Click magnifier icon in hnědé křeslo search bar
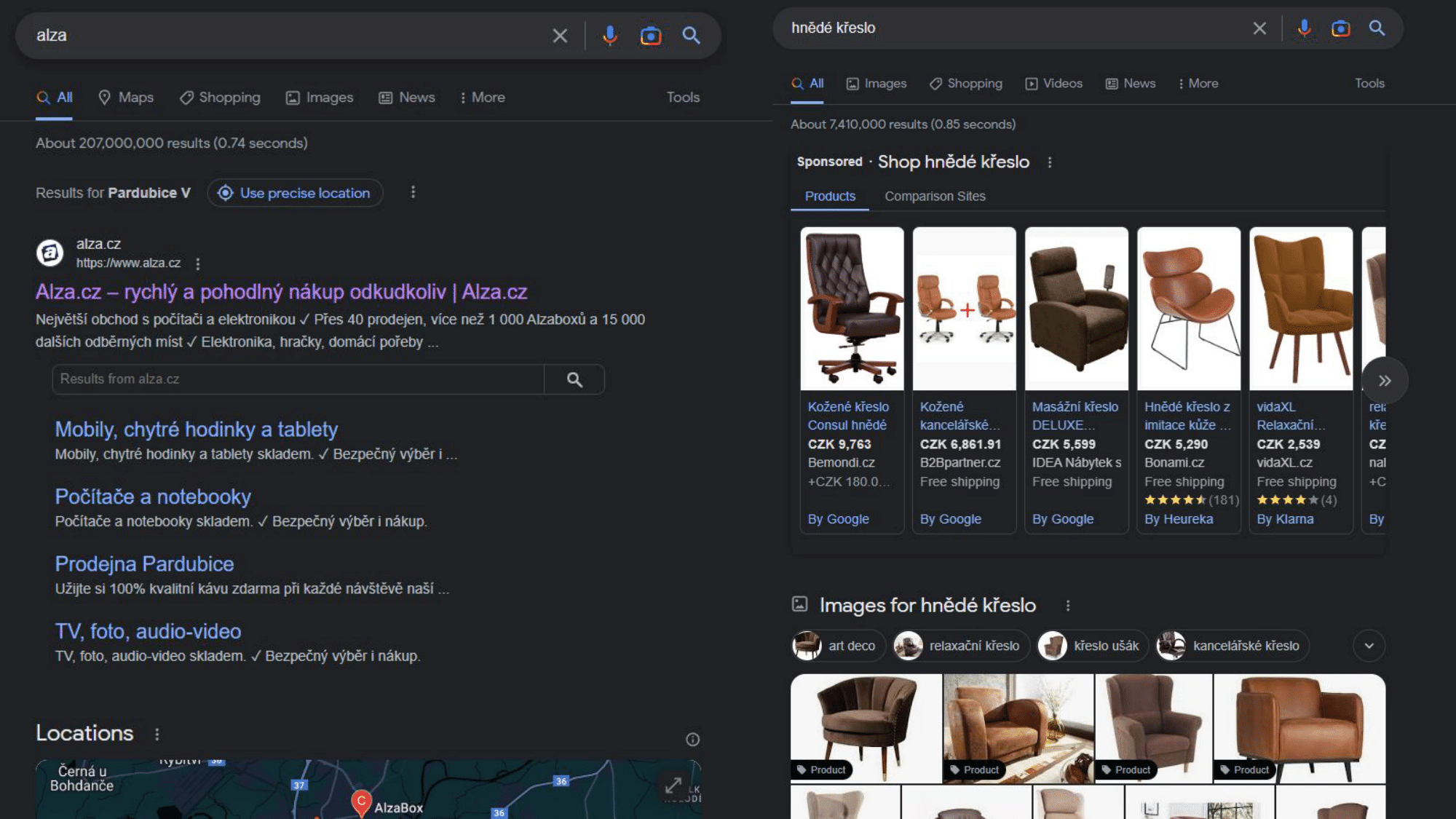This screenshot has width=1456, height=819. click(x=1377, y=28)
